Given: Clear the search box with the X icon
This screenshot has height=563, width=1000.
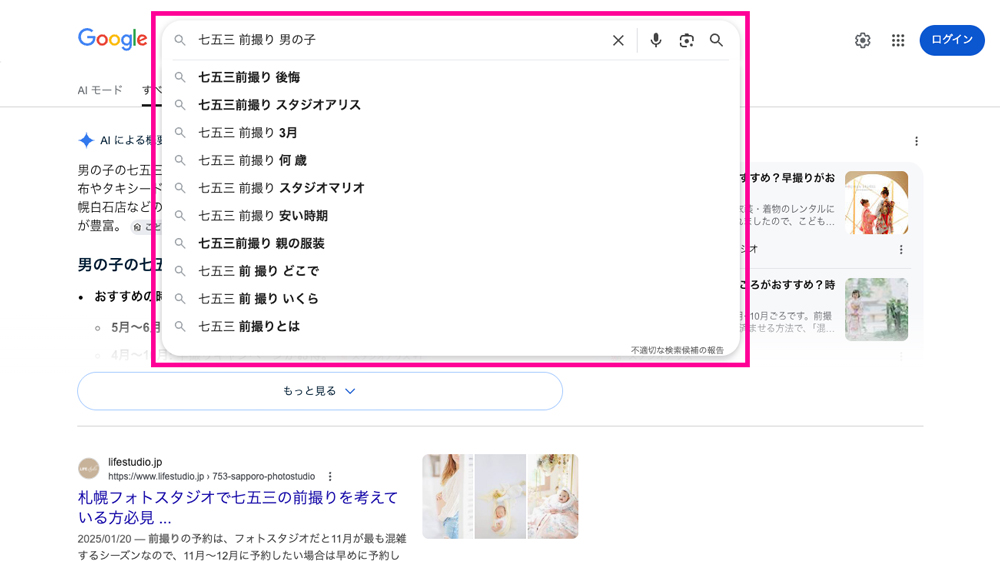Looking at the screenshot, I should click(x=618, y=40).
